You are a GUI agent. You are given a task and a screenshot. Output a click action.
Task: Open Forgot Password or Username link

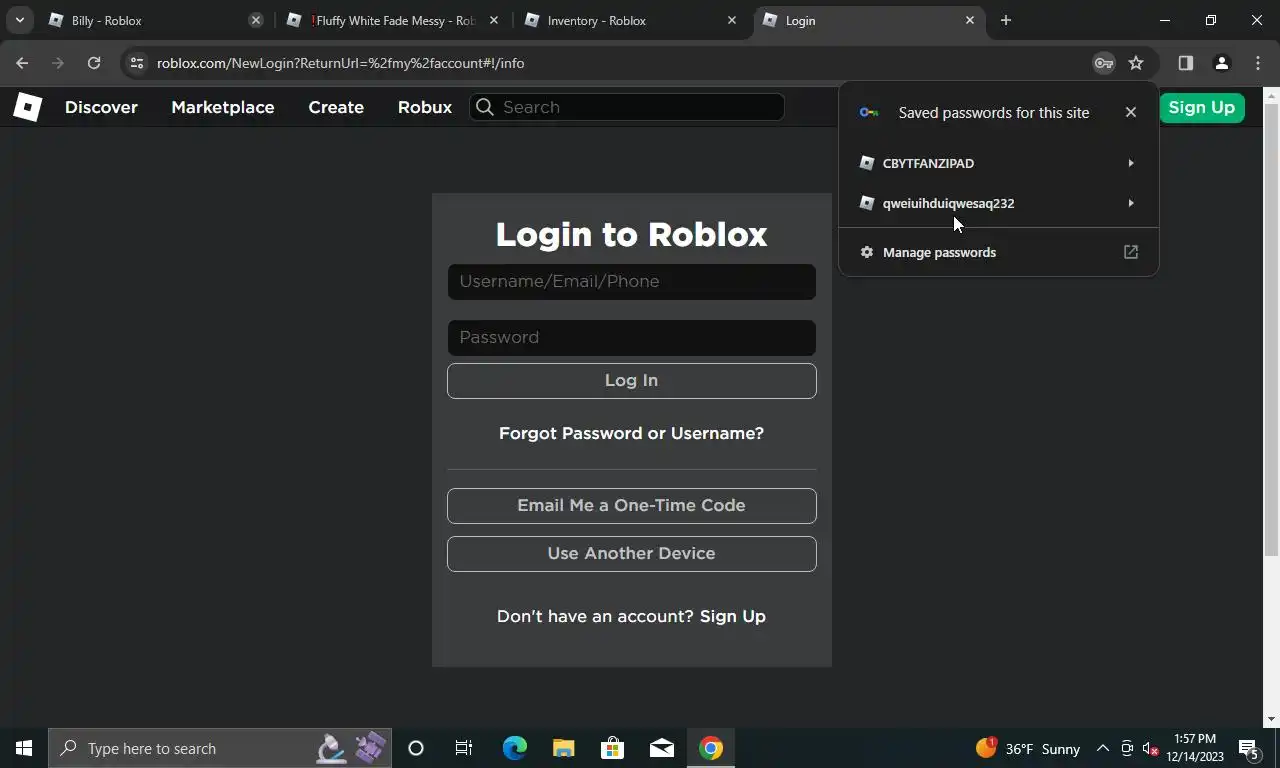(631, 433)
